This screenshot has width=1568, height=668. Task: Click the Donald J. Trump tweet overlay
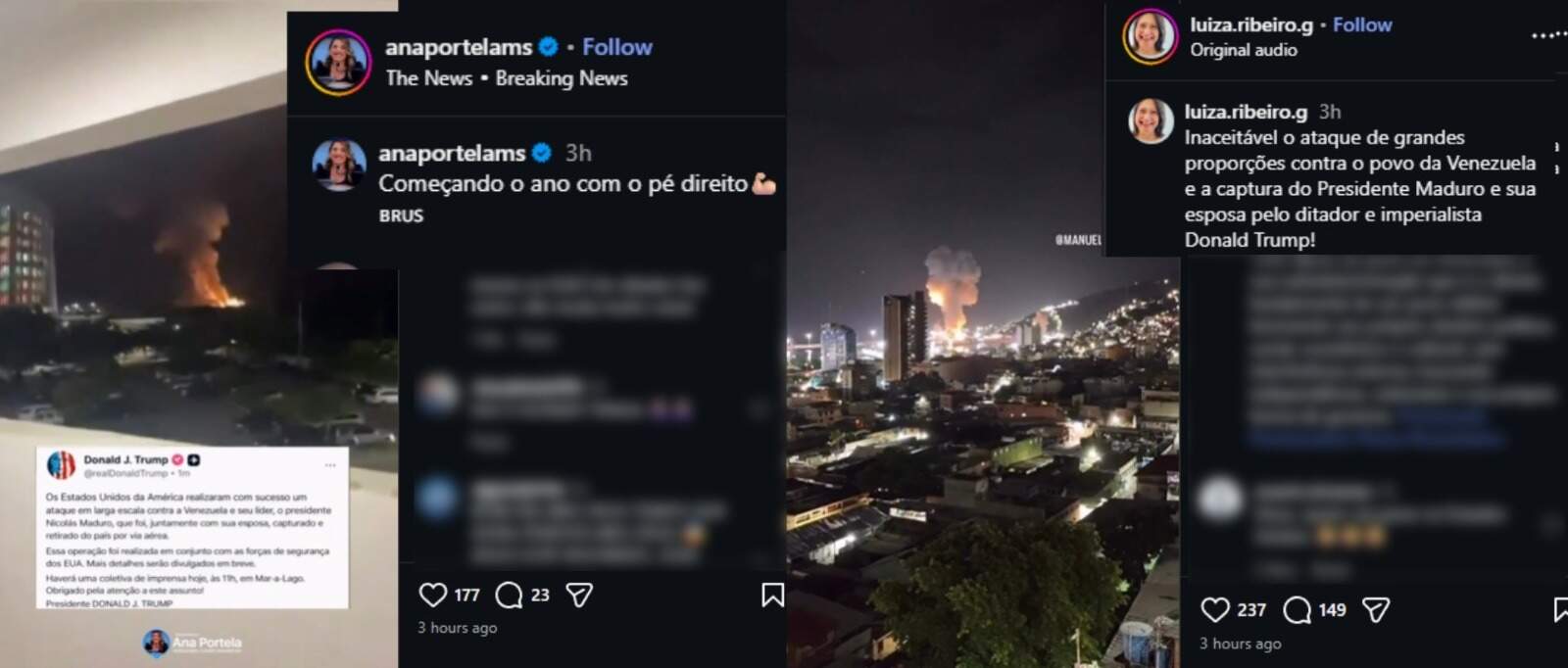coord(192,529)
